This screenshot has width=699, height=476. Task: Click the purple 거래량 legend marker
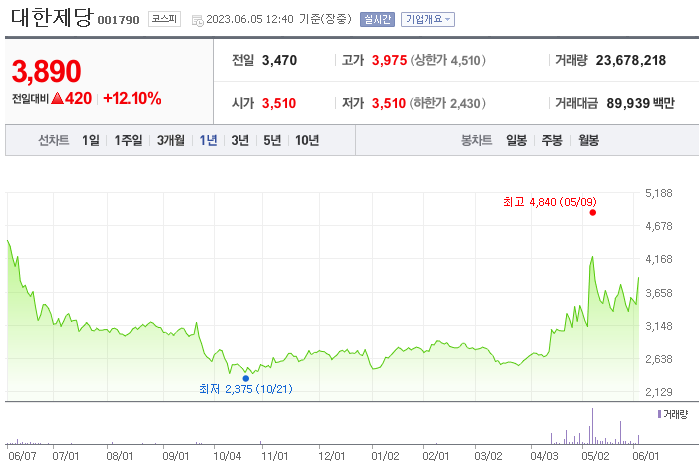[x=659, y=414]
